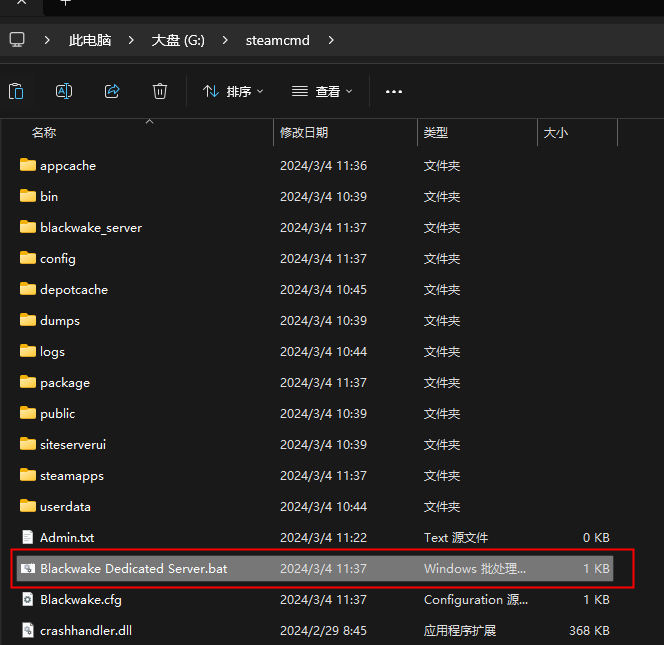
Task: Select the appcache folder icon
Action: pyautogui.click(x=28, y=165)
